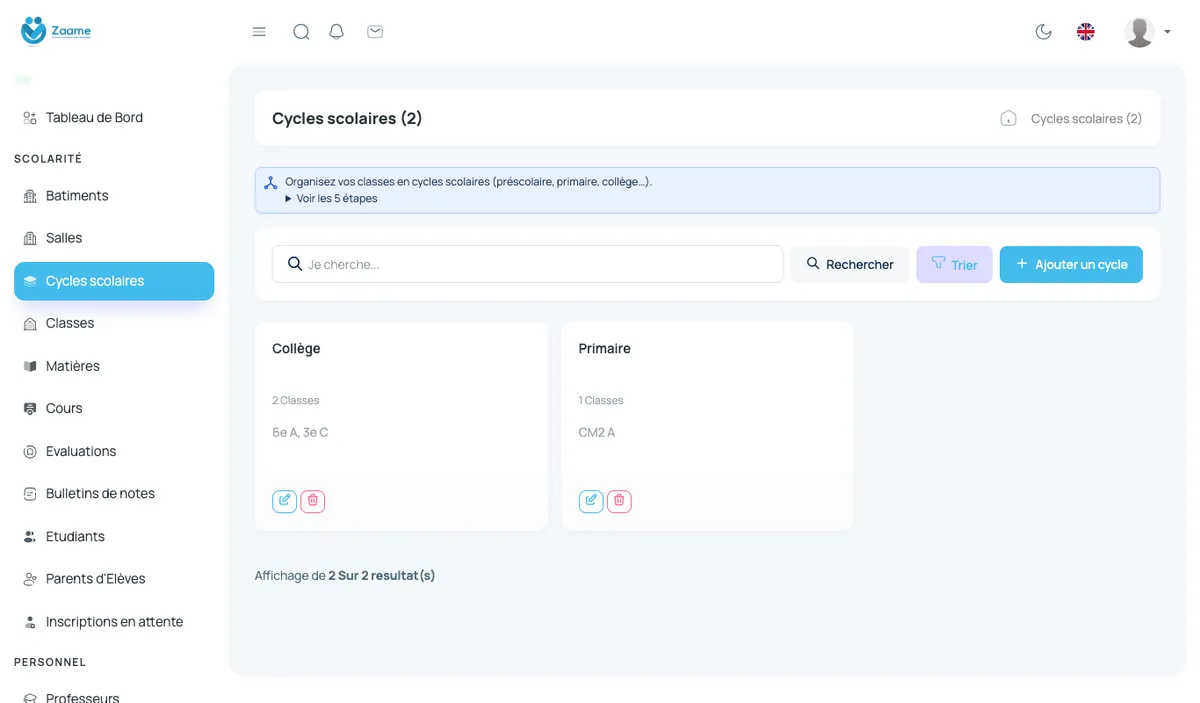The image size is (1200, 703).
Task: Delete the Primaire cycle
Action: pos(619,501)
